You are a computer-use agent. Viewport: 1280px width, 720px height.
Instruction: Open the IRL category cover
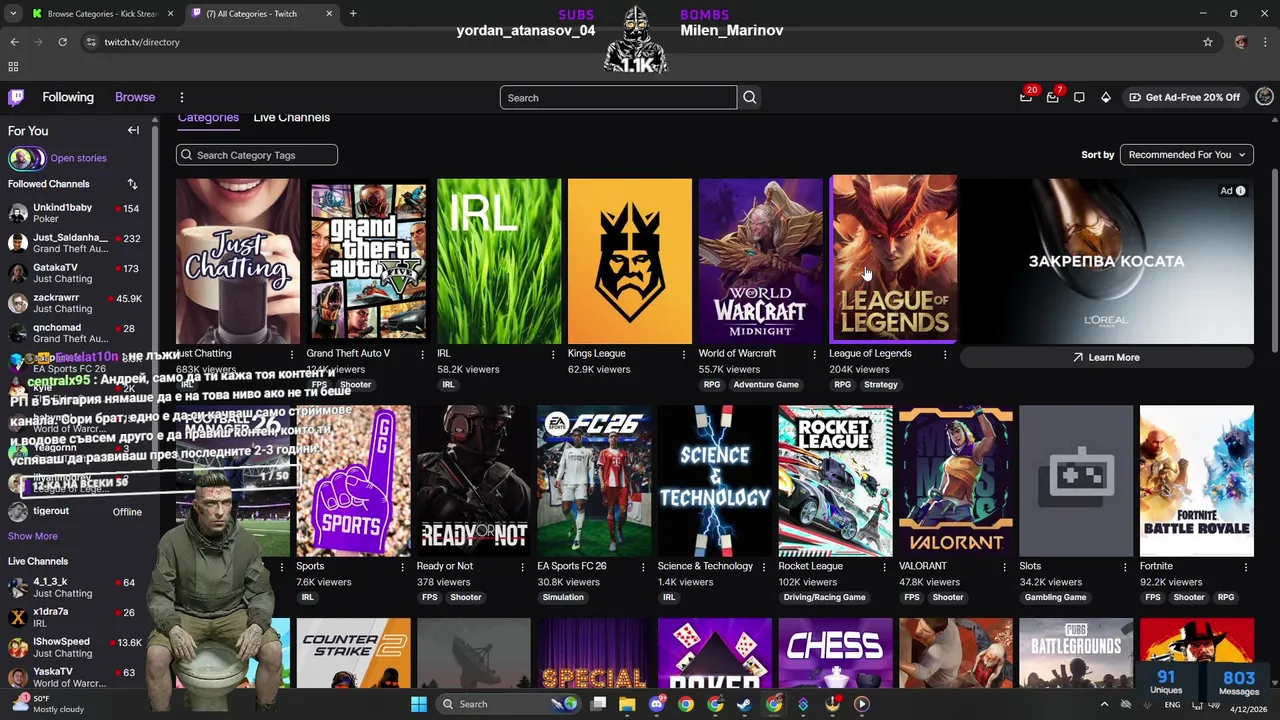[x=499, y=260]
